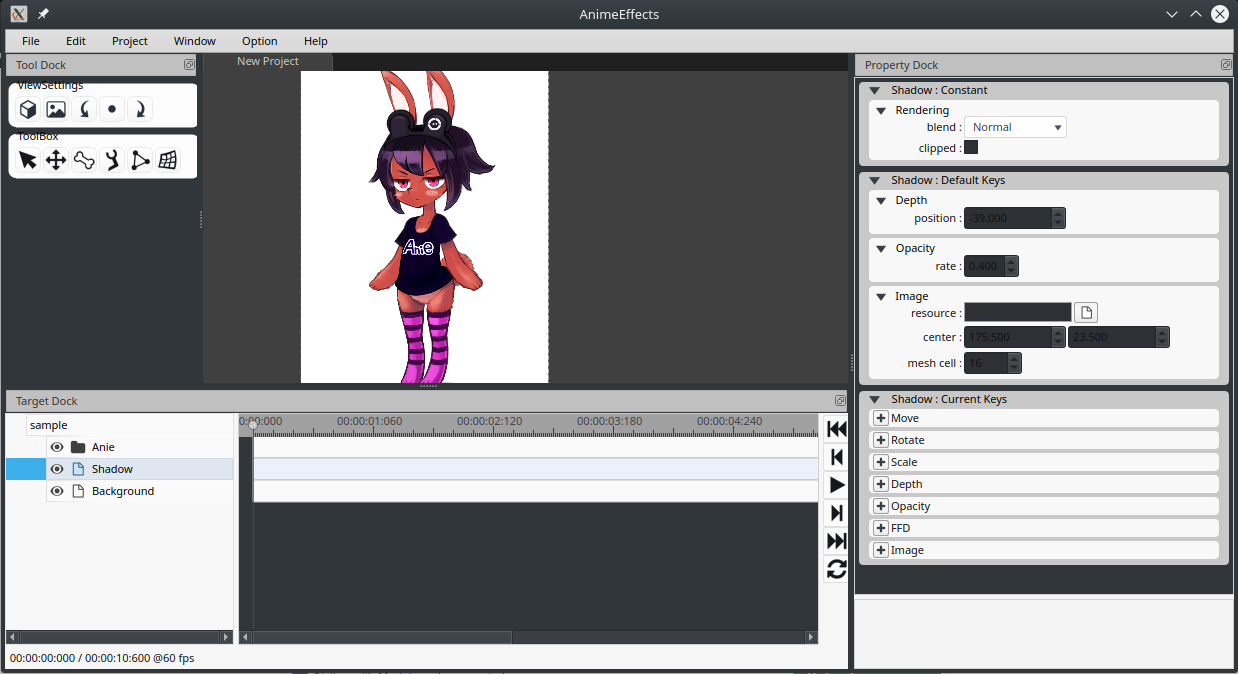Reset canvas rotation with the dot icon
1238x674 pixels.
point(112,109)
